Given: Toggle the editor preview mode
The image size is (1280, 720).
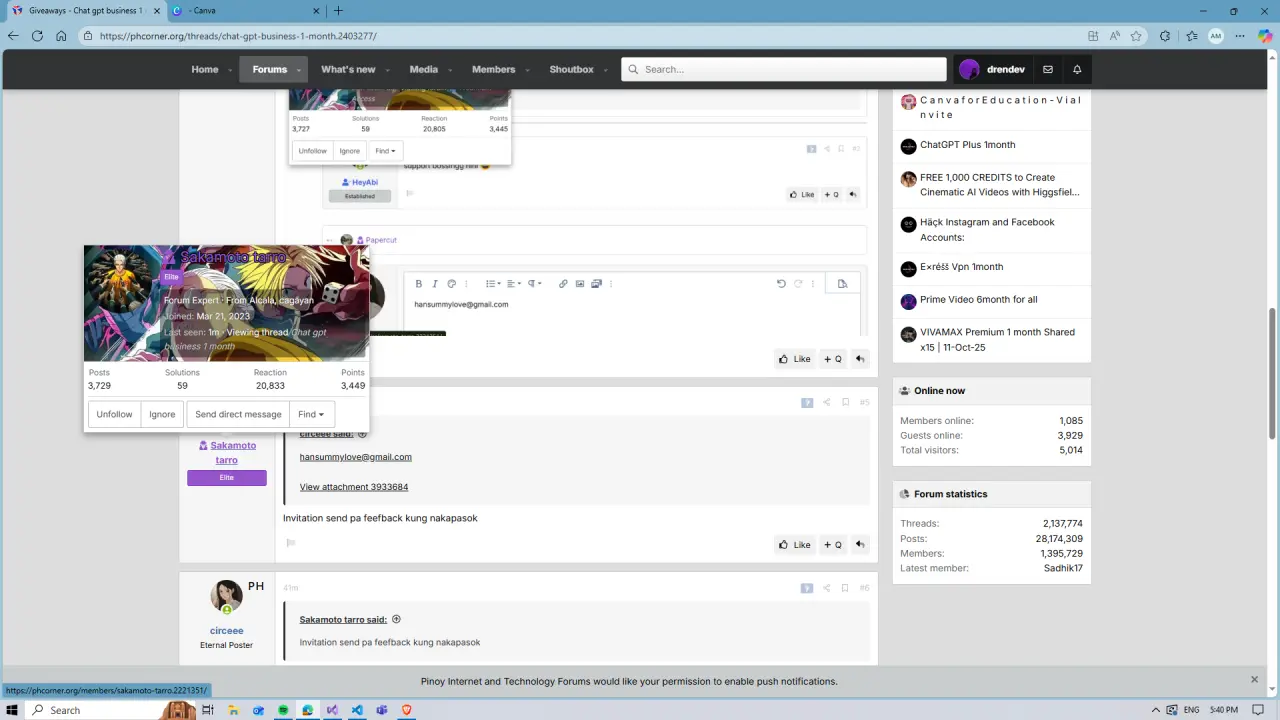Looking at the screenshot, I should (842, 284).
